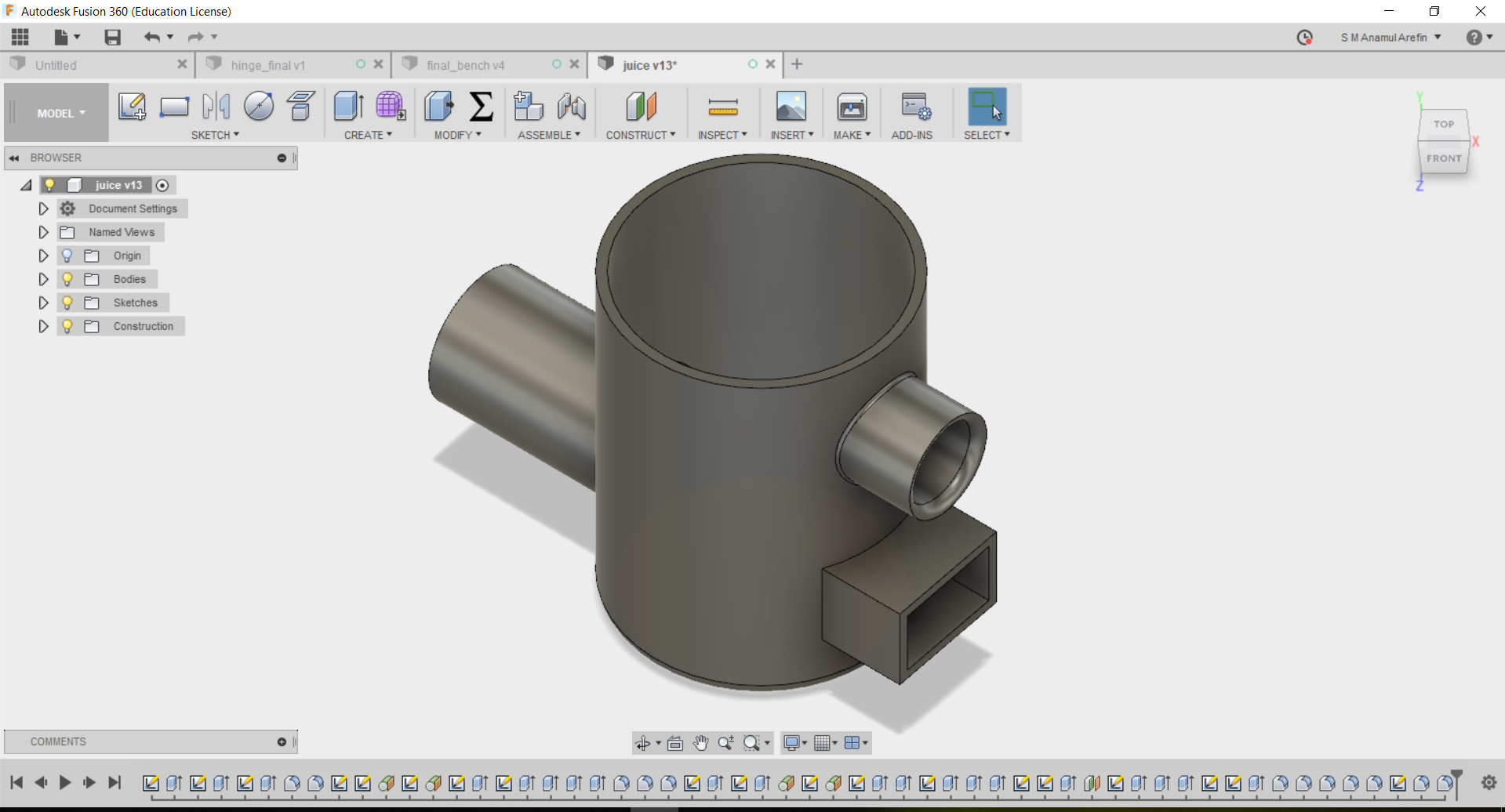The height and width of the screenshot is (812, 1505).
Task: Toggle visibility of the Sketches folder
Action: [x=67, y=303]
